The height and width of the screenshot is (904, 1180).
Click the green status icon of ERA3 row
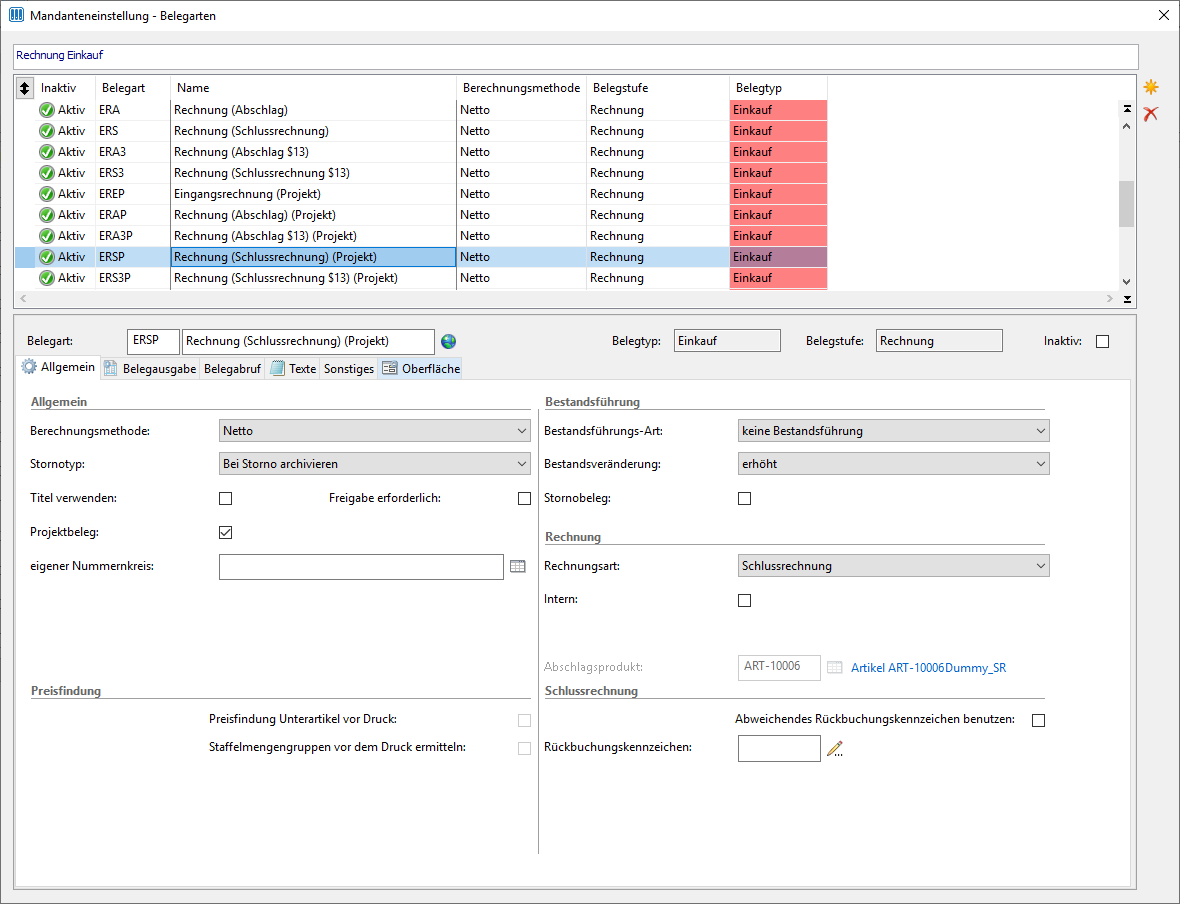coord(47,152)
